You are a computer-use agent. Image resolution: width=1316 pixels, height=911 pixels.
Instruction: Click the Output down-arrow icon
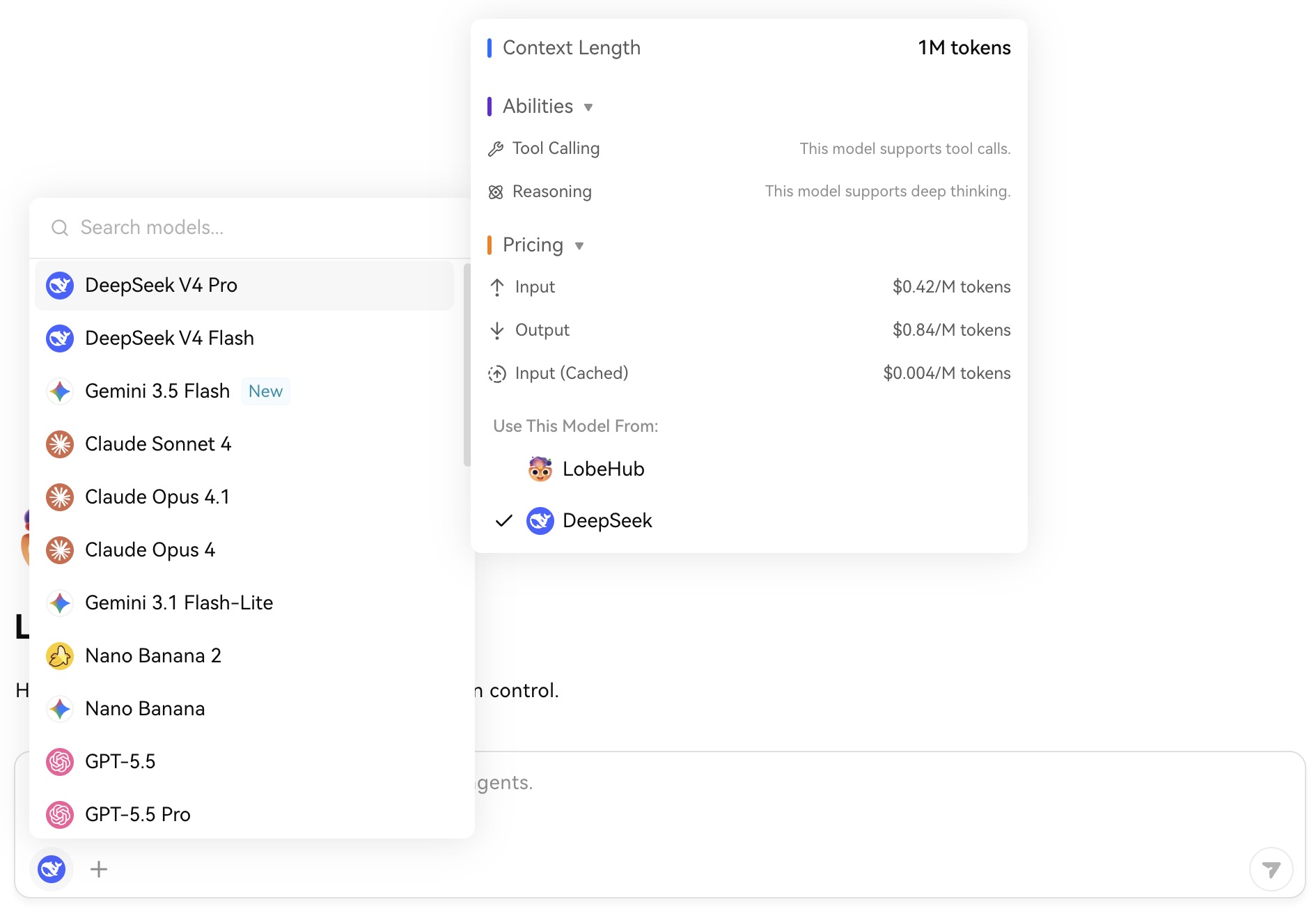click(x=497, y=331)
